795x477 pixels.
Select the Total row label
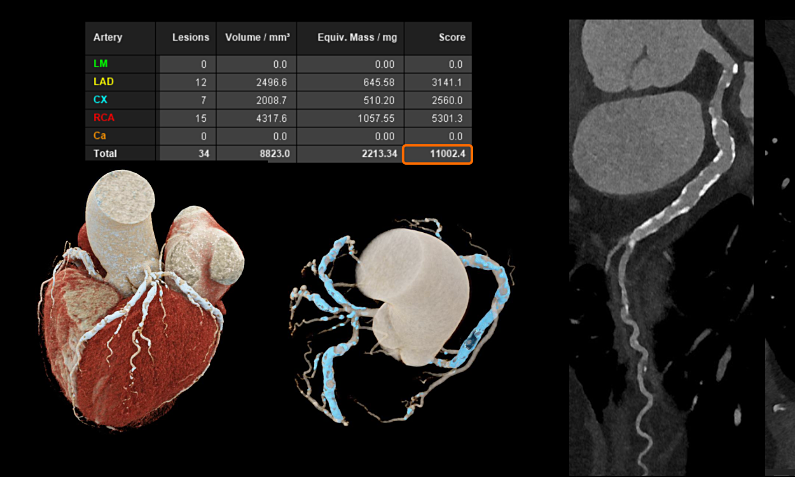105,153
